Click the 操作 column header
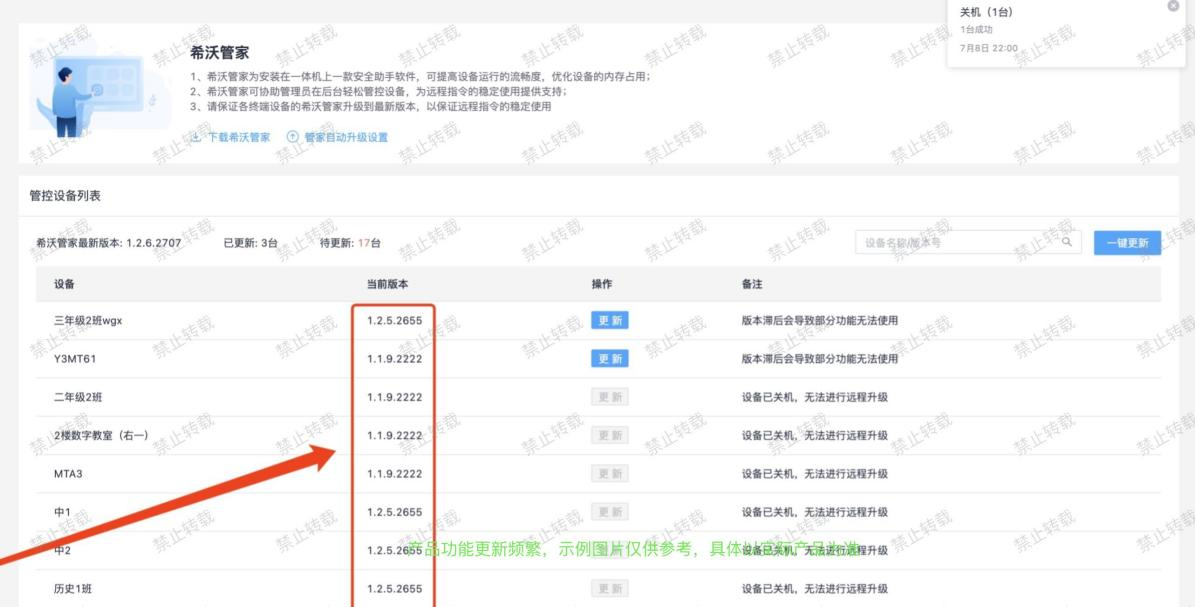 602,284
